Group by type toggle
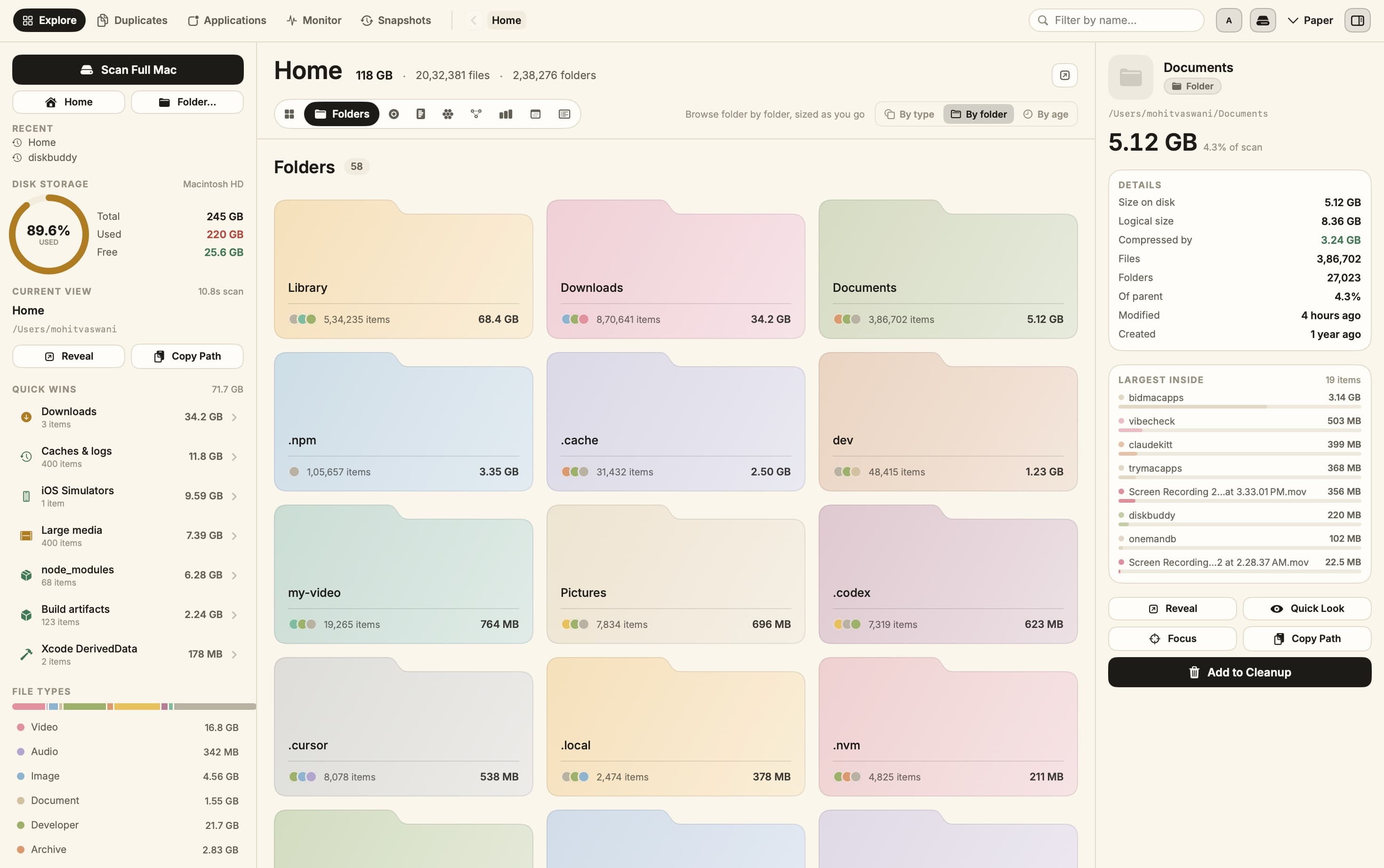This screenshot has width=1384, height=868. (x=909, y=114)
